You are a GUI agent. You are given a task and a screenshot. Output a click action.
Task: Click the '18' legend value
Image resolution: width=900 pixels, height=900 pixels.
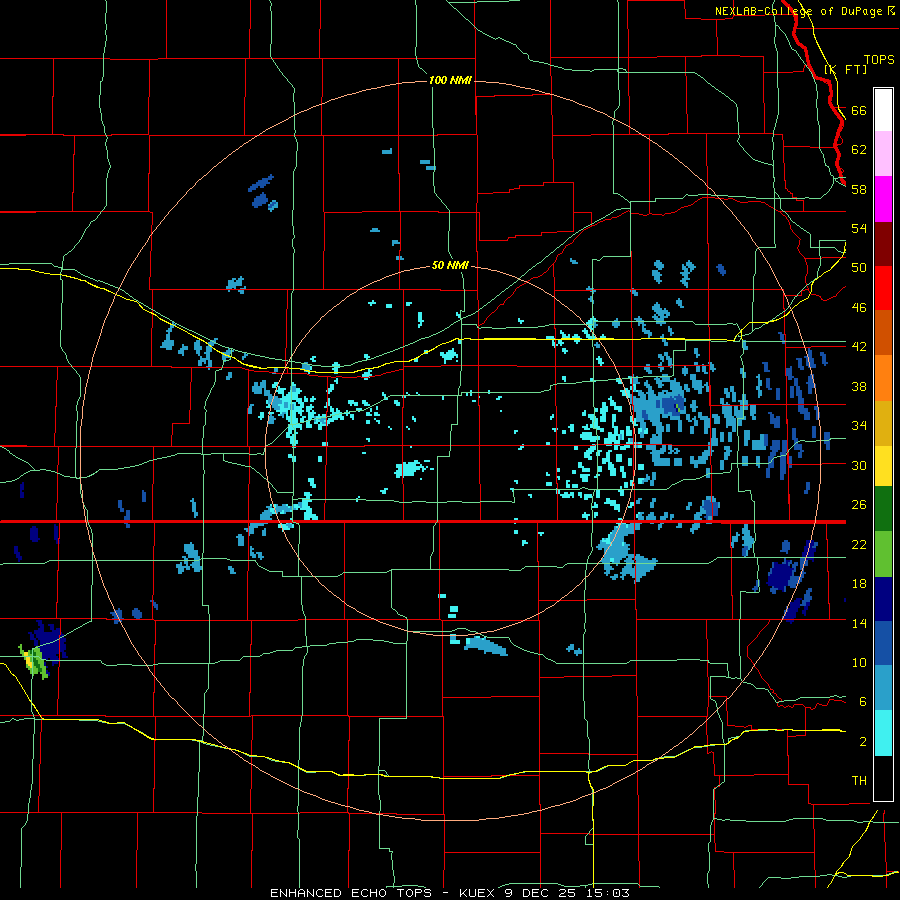click(859, 584)
